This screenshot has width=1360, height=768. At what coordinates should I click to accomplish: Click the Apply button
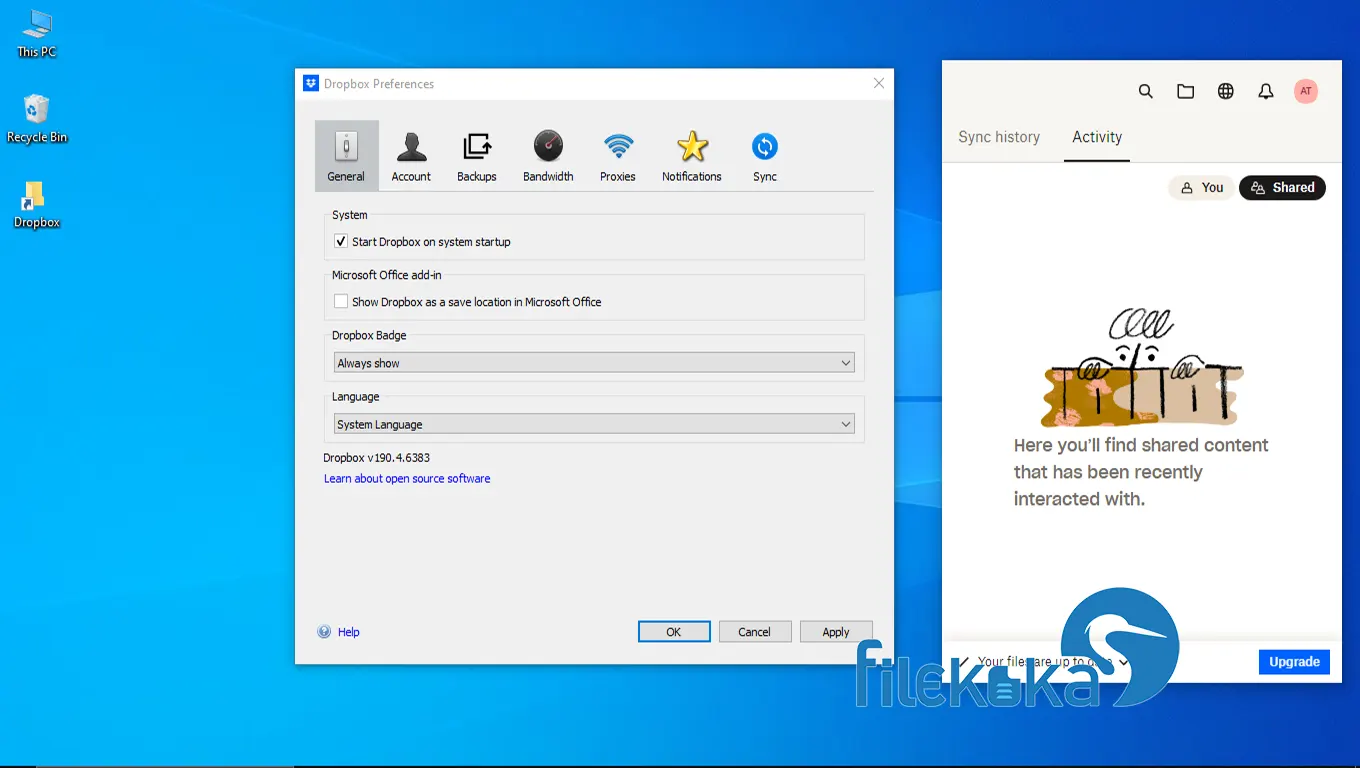tap(836, 632)
